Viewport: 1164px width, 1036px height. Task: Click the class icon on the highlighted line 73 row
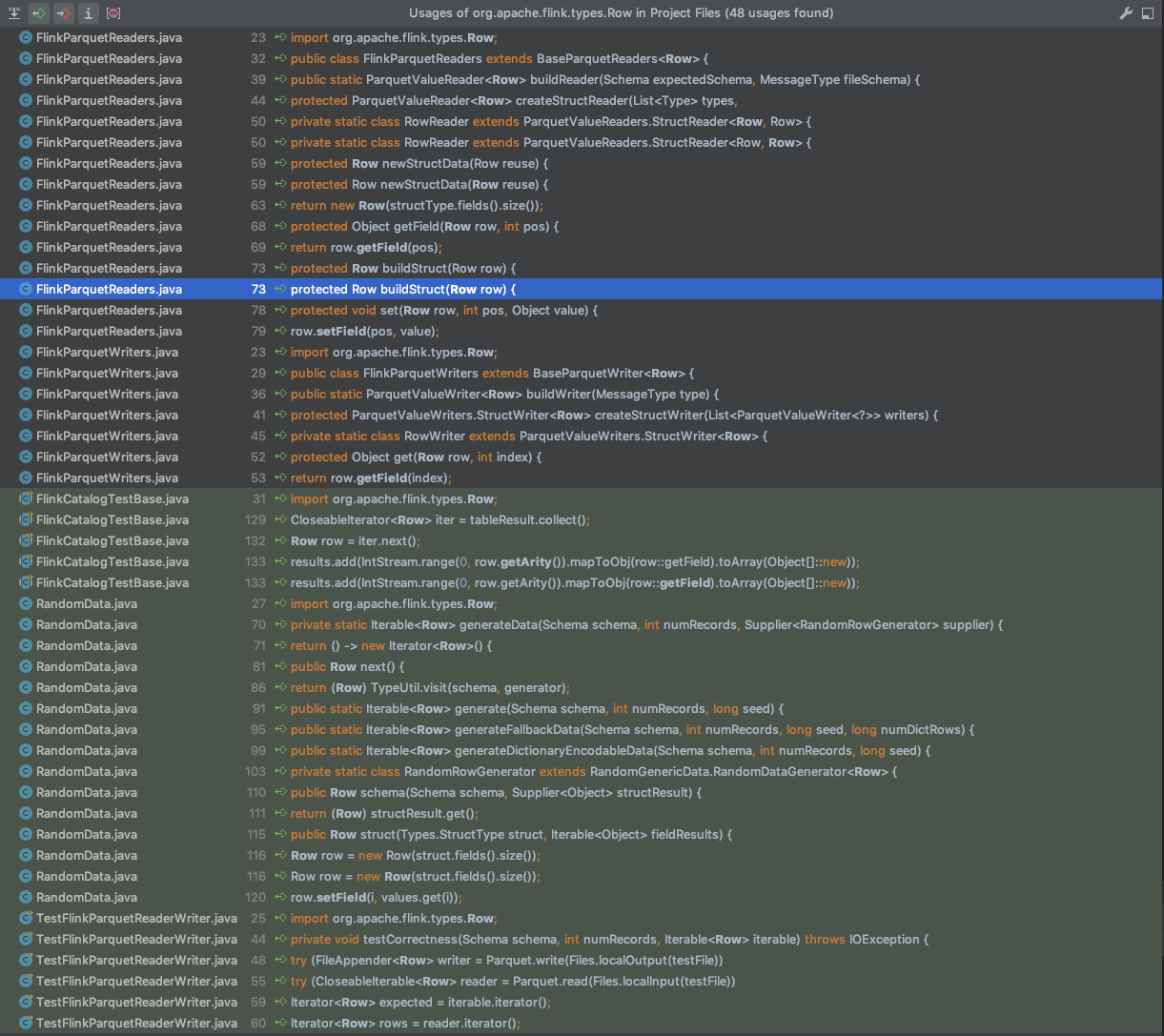[x=26, y=290]
